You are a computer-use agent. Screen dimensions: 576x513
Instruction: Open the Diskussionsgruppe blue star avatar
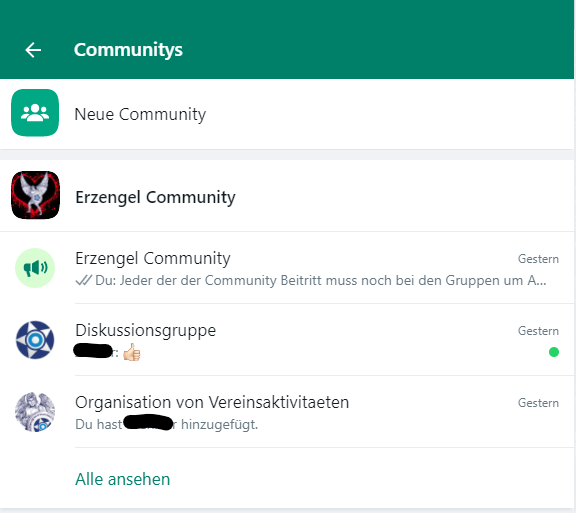click(35, 340)
